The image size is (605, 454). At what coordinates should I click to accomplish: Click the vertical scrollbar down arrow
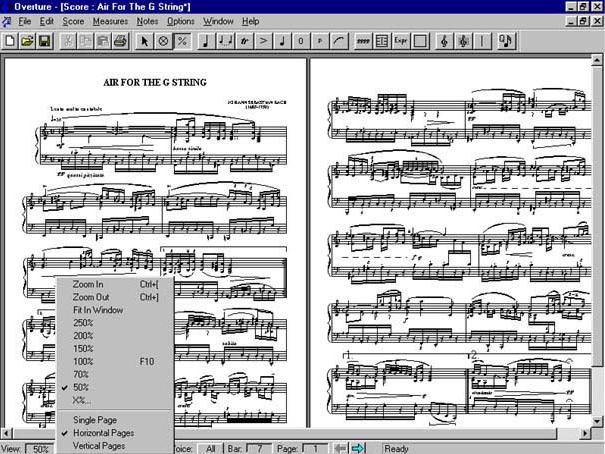click(x=597, y=421)
